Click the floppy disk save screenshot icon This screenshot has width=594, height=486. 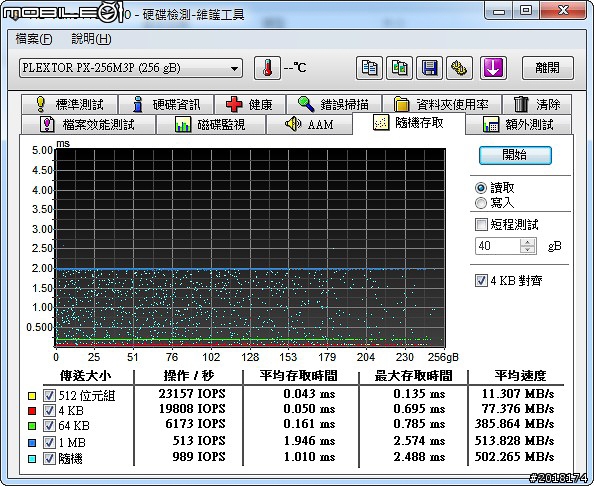pos(429,68)
